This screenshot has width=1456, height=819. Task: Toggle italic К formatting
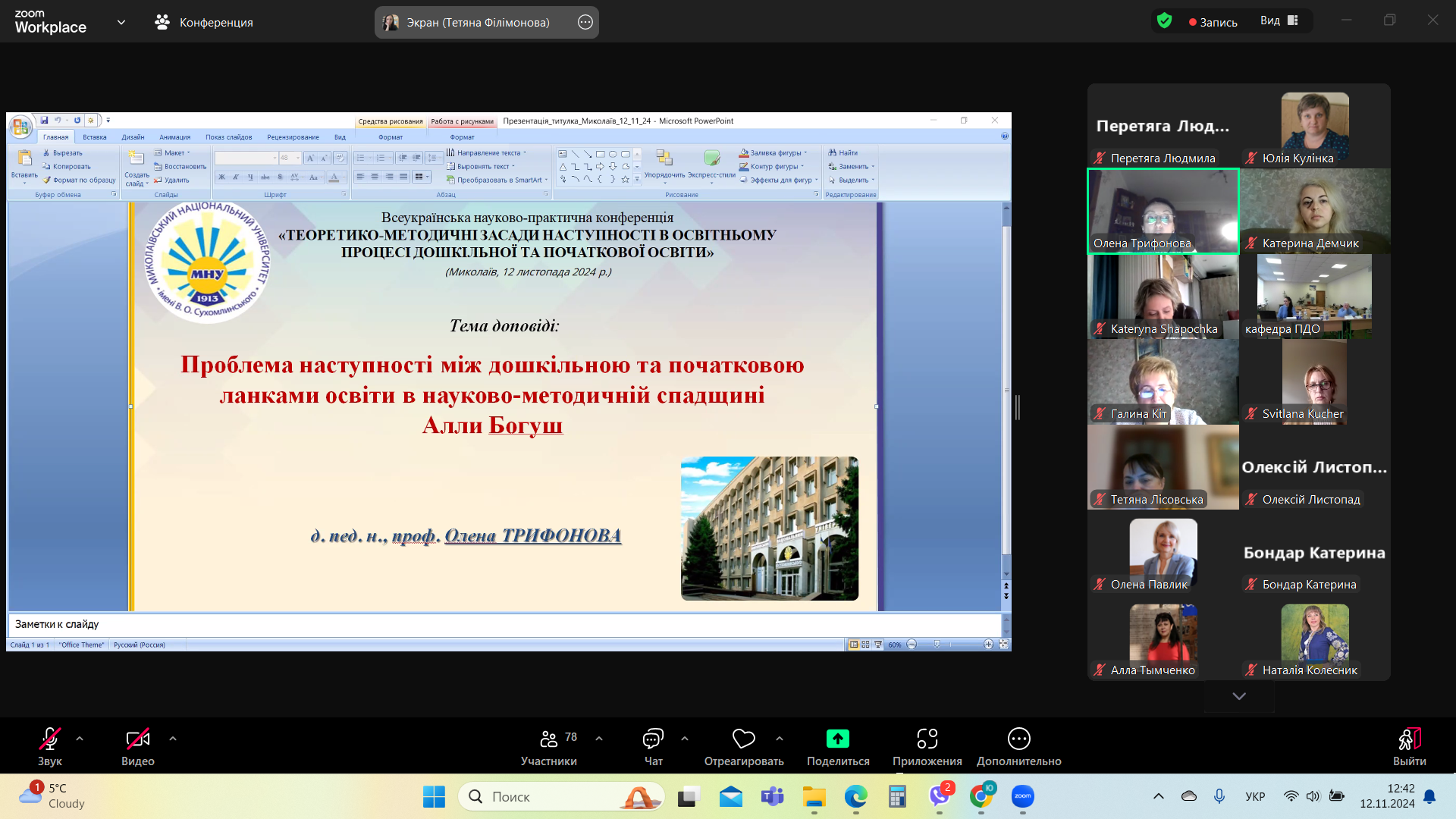click(x=236, y=177)
